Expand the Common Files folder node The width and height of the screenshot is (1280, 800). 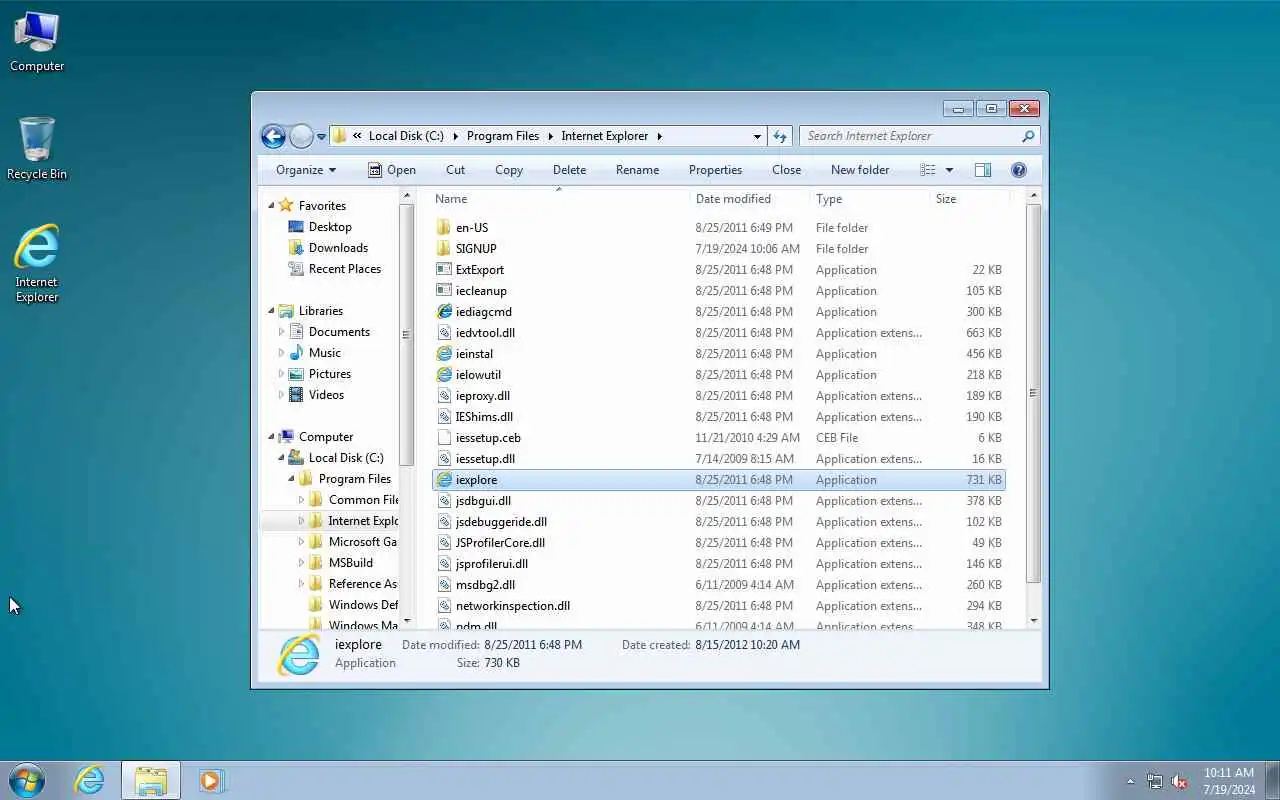(x=301, y=500)
